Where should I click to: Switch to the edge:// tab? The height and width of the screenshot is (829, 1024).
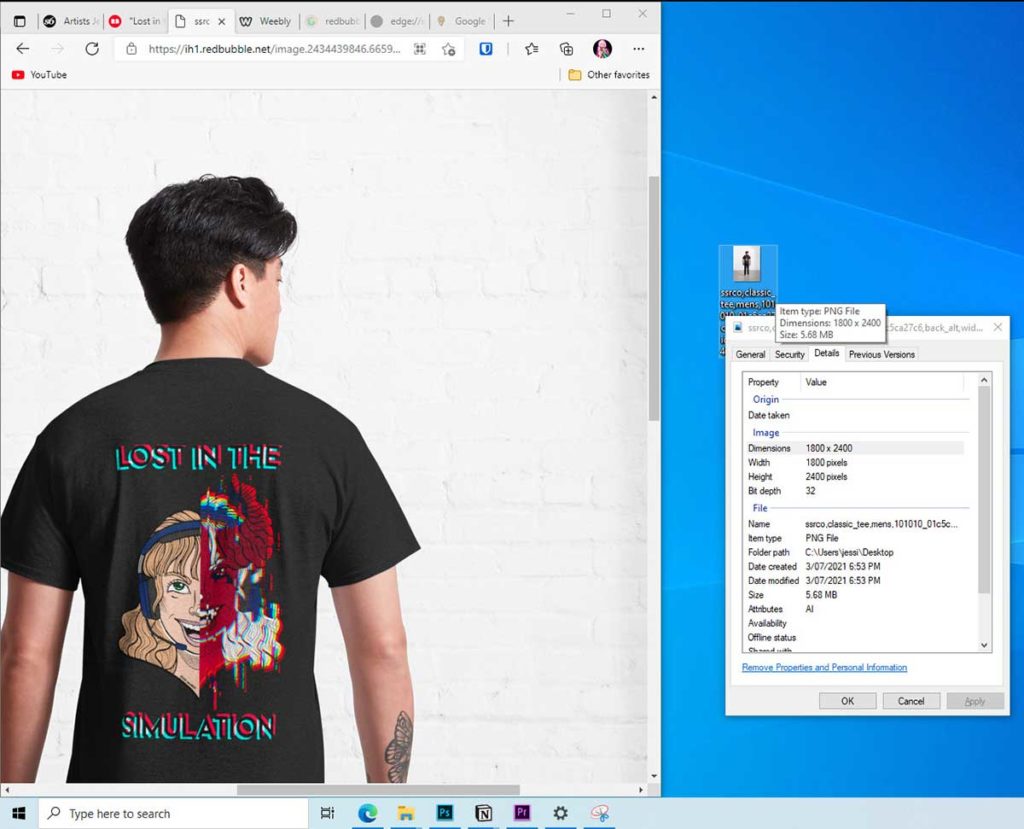tap(397, 21)
